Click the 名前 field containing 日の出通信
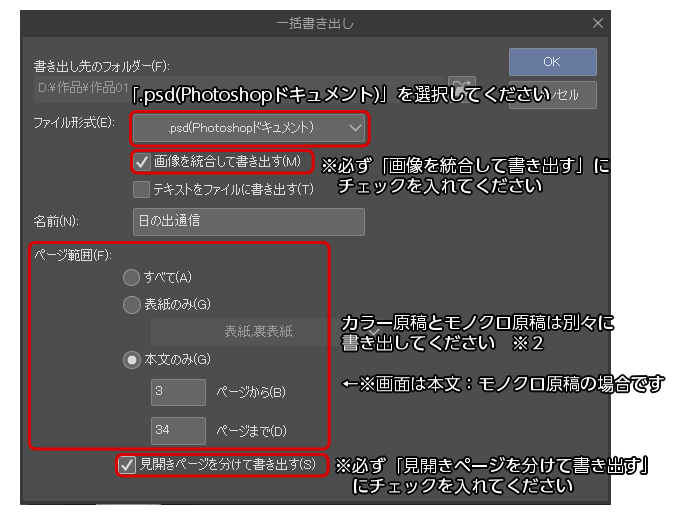 click(x=249, y=221)
